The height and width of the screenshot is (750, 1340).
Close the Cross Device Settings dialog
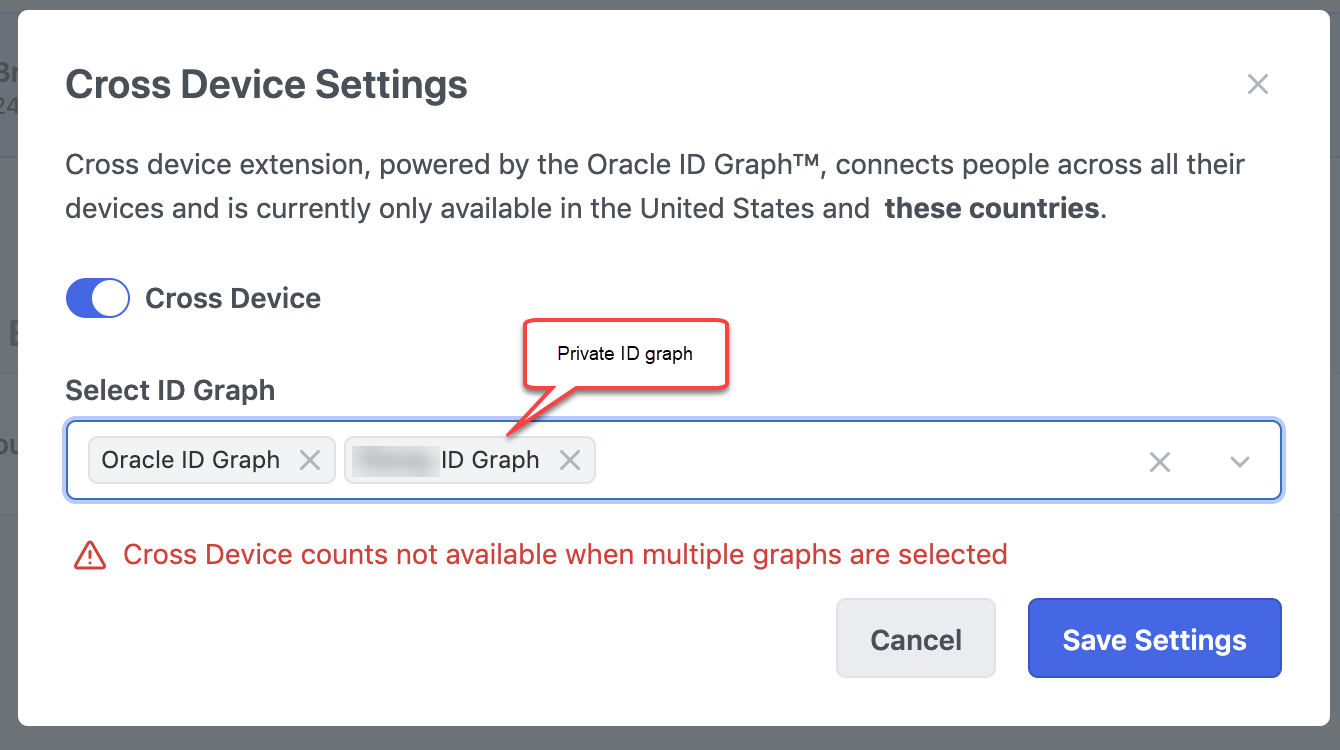tap(1257, 85)
